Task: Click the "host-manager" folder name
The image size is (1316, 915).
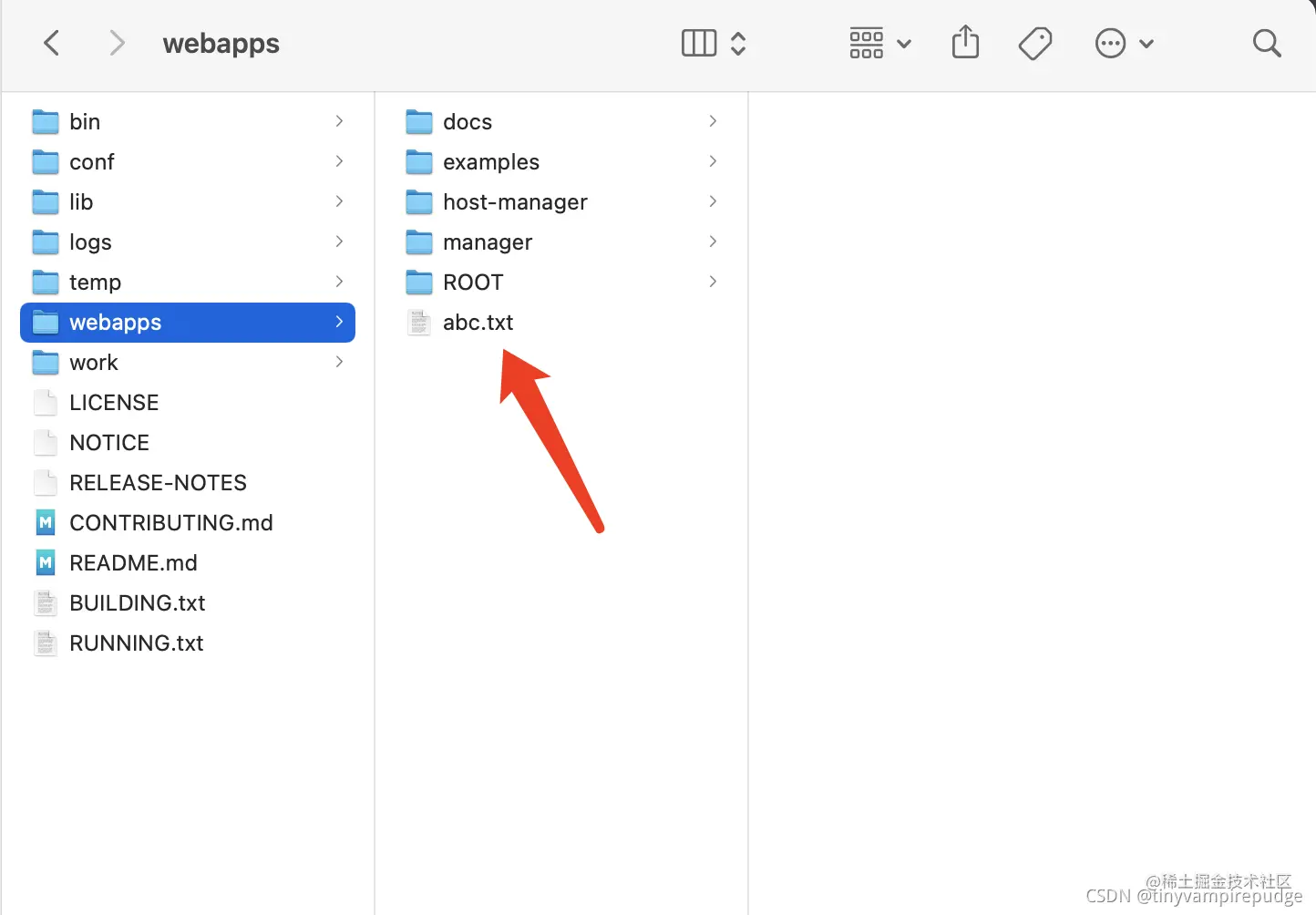Action: (515, 202)
